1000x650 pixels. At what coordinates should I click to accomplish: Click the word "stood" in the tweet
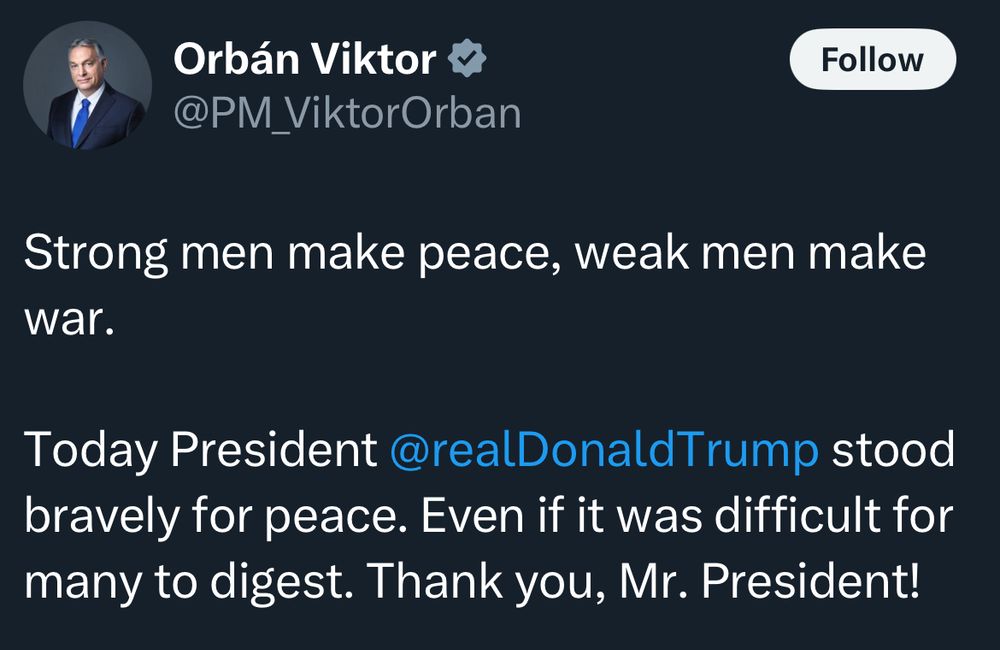point(893,450)
